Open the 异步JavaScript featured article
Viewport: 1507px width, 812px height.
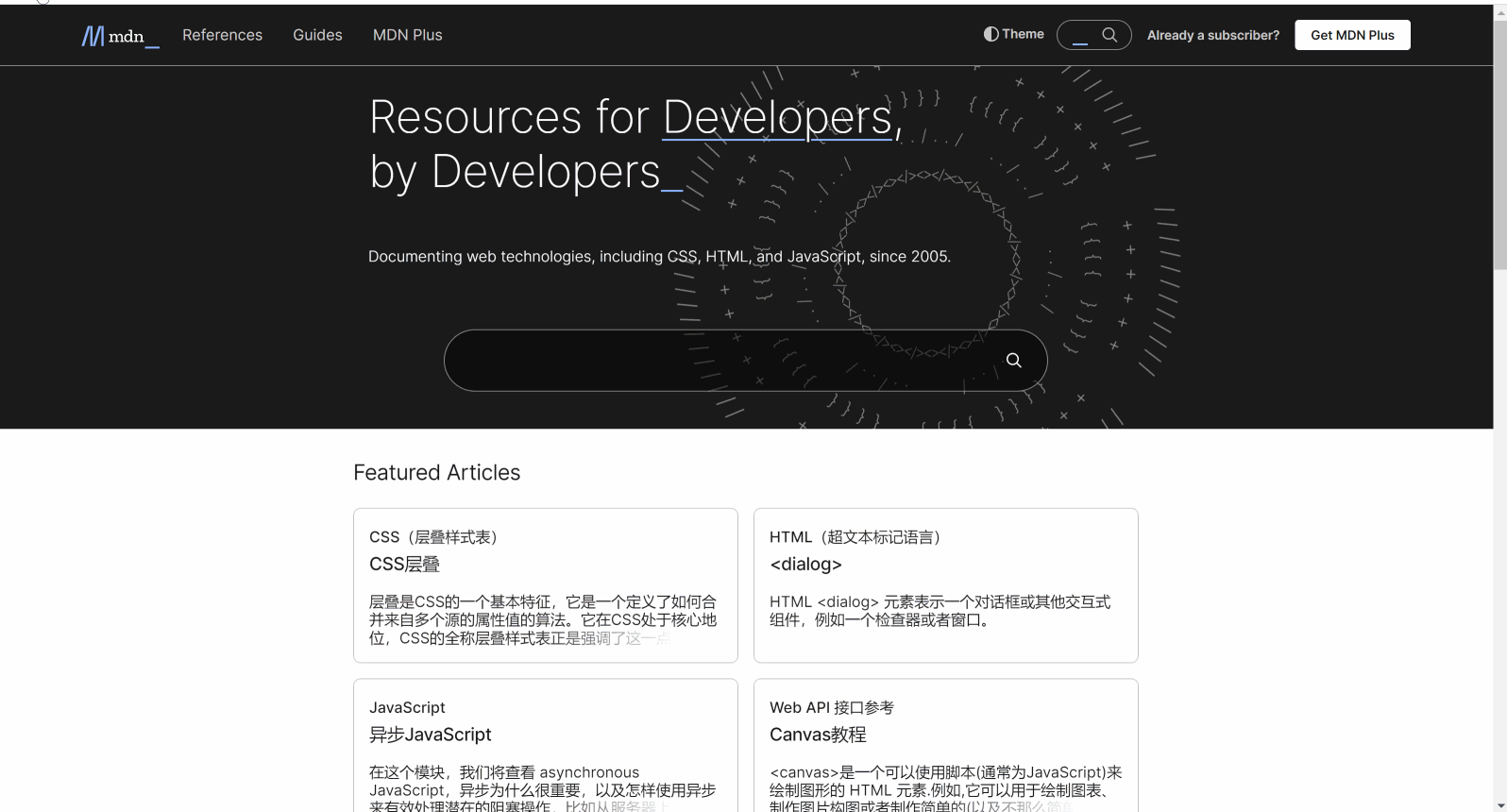tap(430, 734)
